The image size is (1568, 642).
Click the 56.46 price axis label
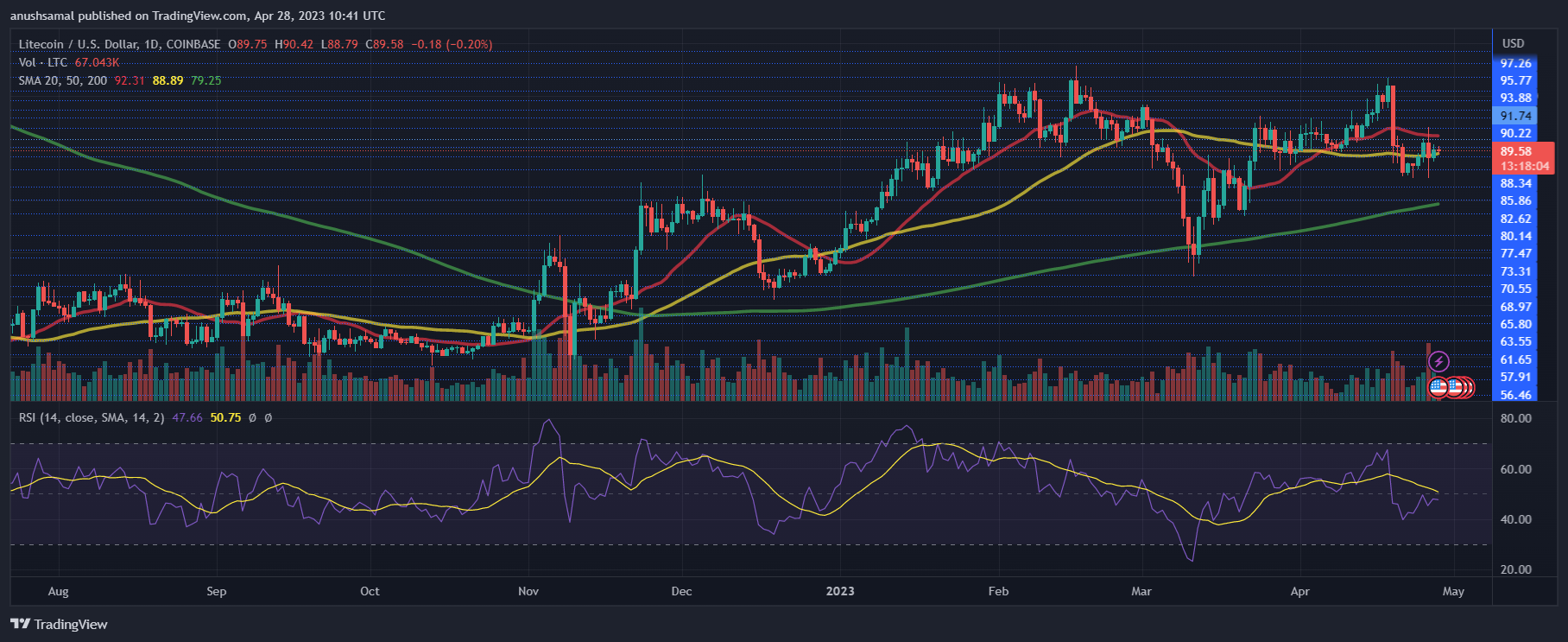point(1515,395)
